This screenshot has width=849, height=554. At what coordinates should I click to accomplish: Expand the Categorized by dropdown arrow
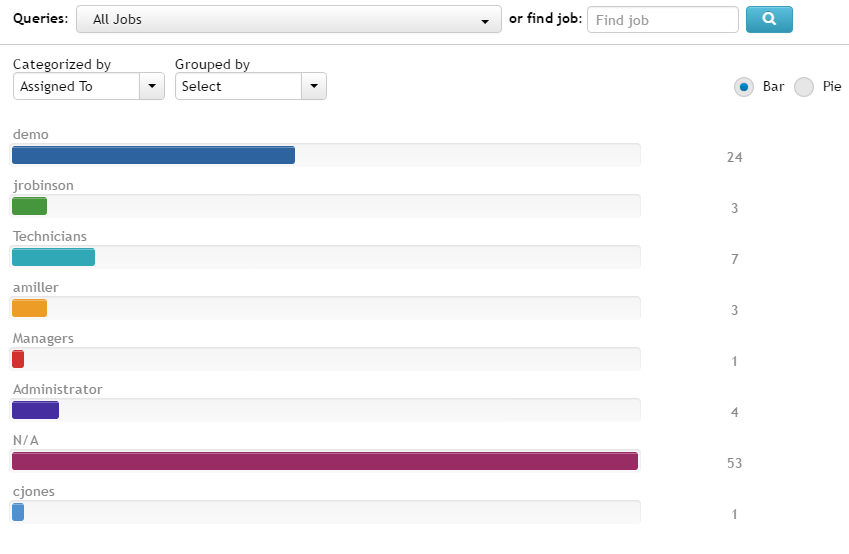click(152, 86)
